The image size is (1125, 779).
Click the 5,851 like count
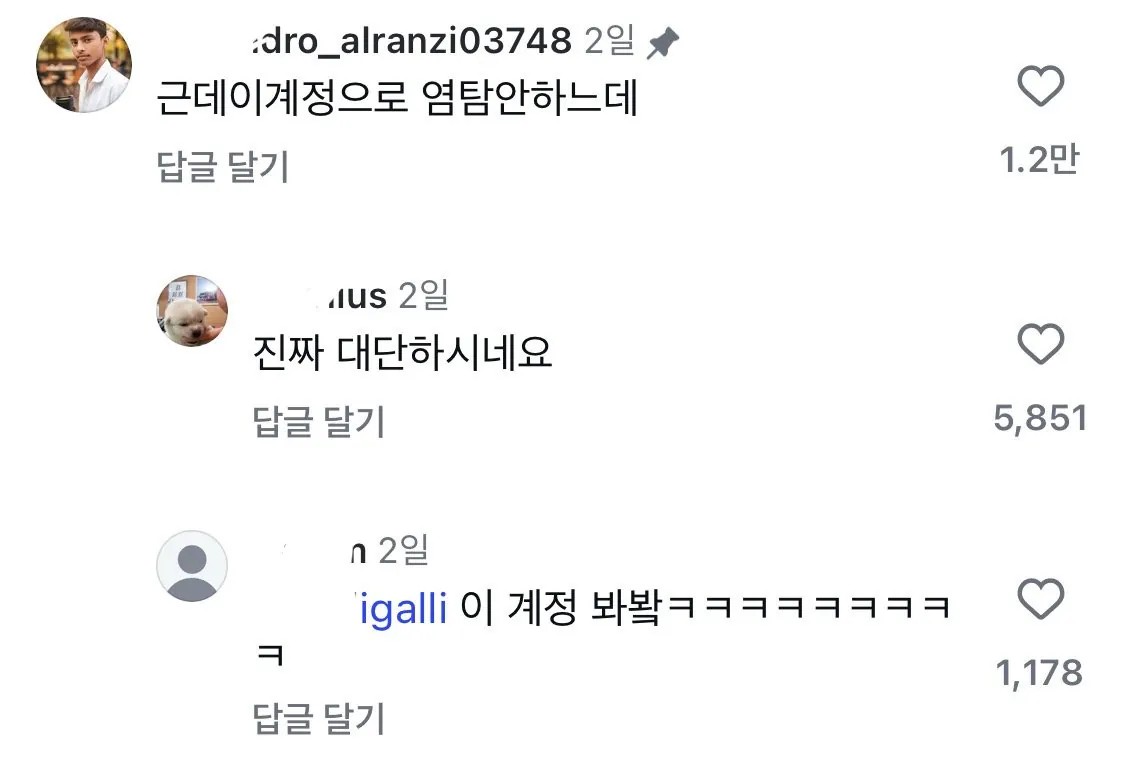(1040, 417)
